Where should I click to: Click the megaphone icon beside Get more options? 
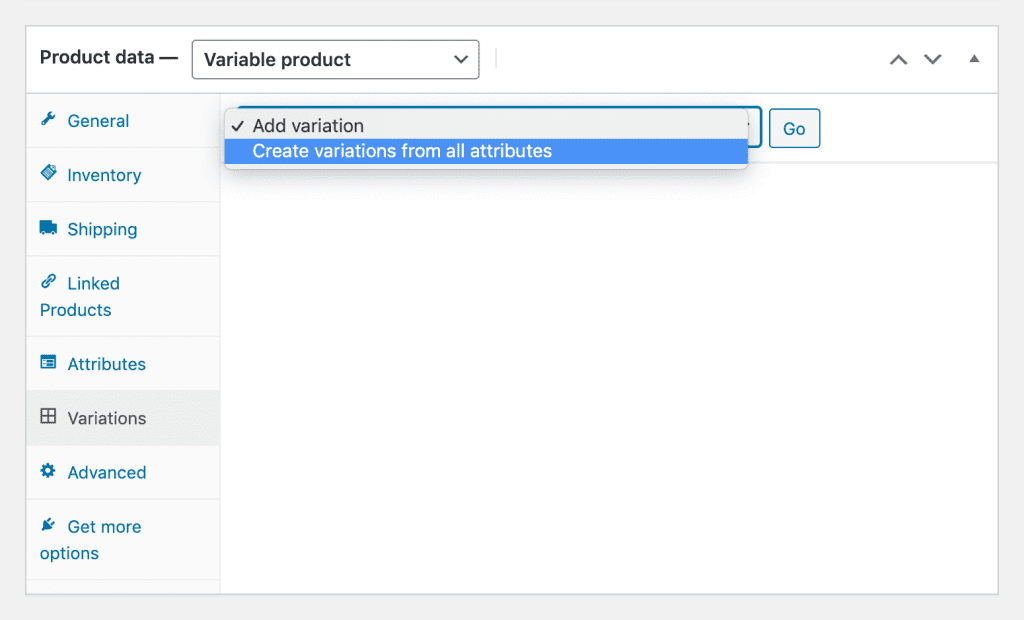48,526
